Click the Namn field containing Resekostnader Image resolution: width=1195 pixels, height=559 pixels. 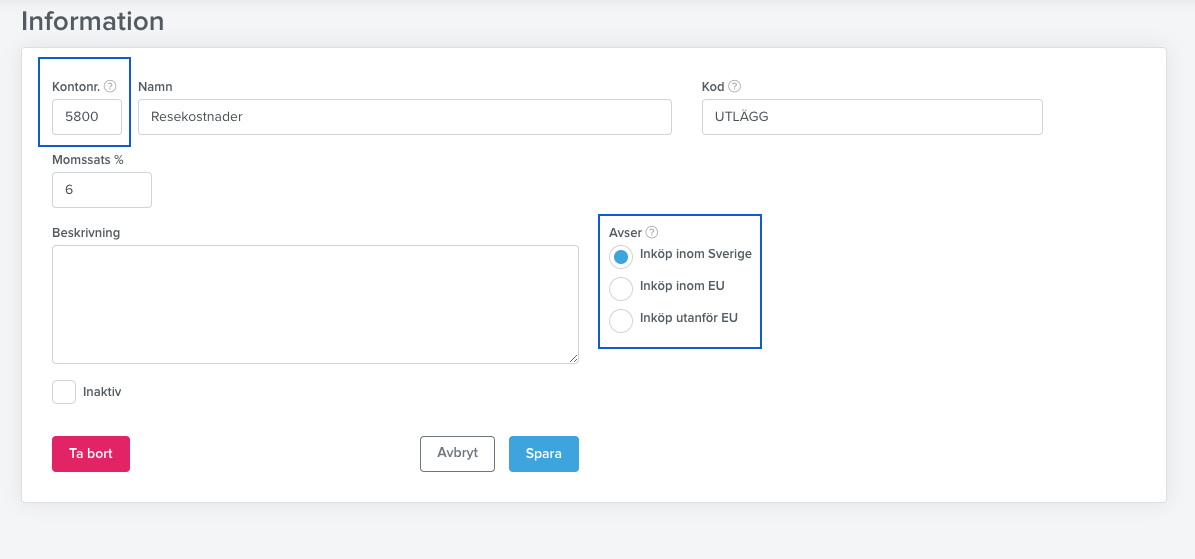click(x=405, y=117)
